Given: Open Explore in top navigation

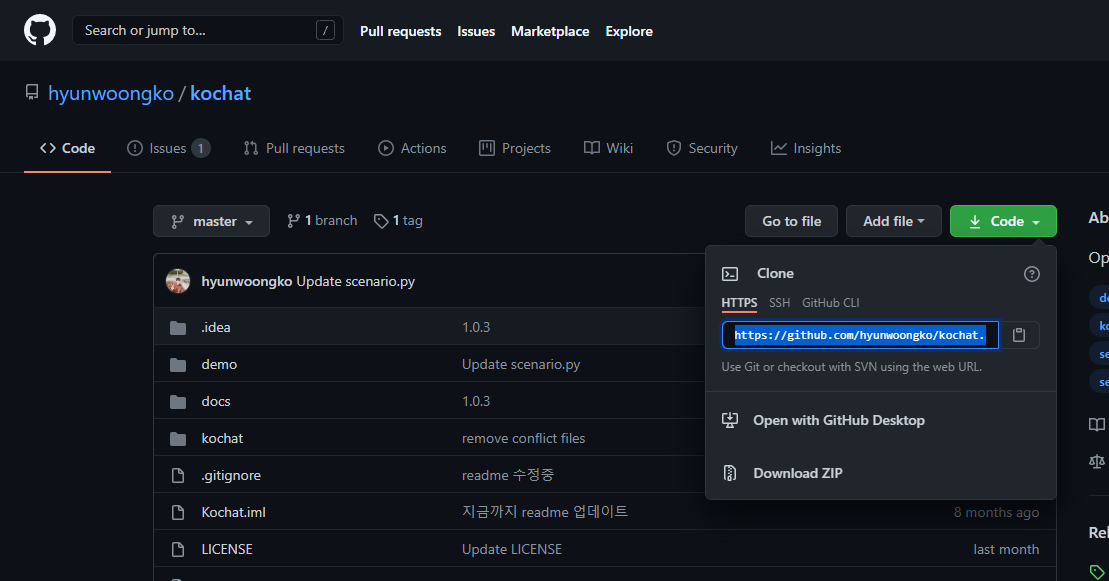Looking at the screenshot, I should [629, 31].
